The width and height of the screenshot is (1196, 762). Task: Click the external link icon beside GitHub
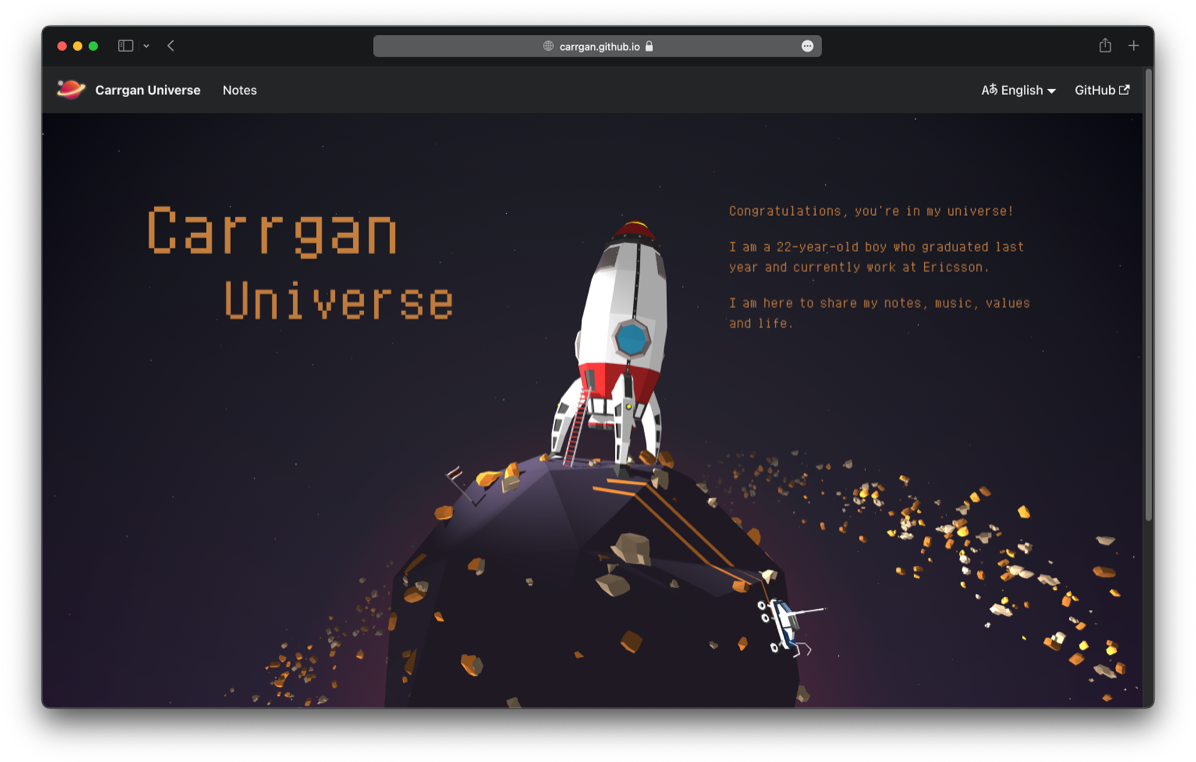click(1124, 90)
